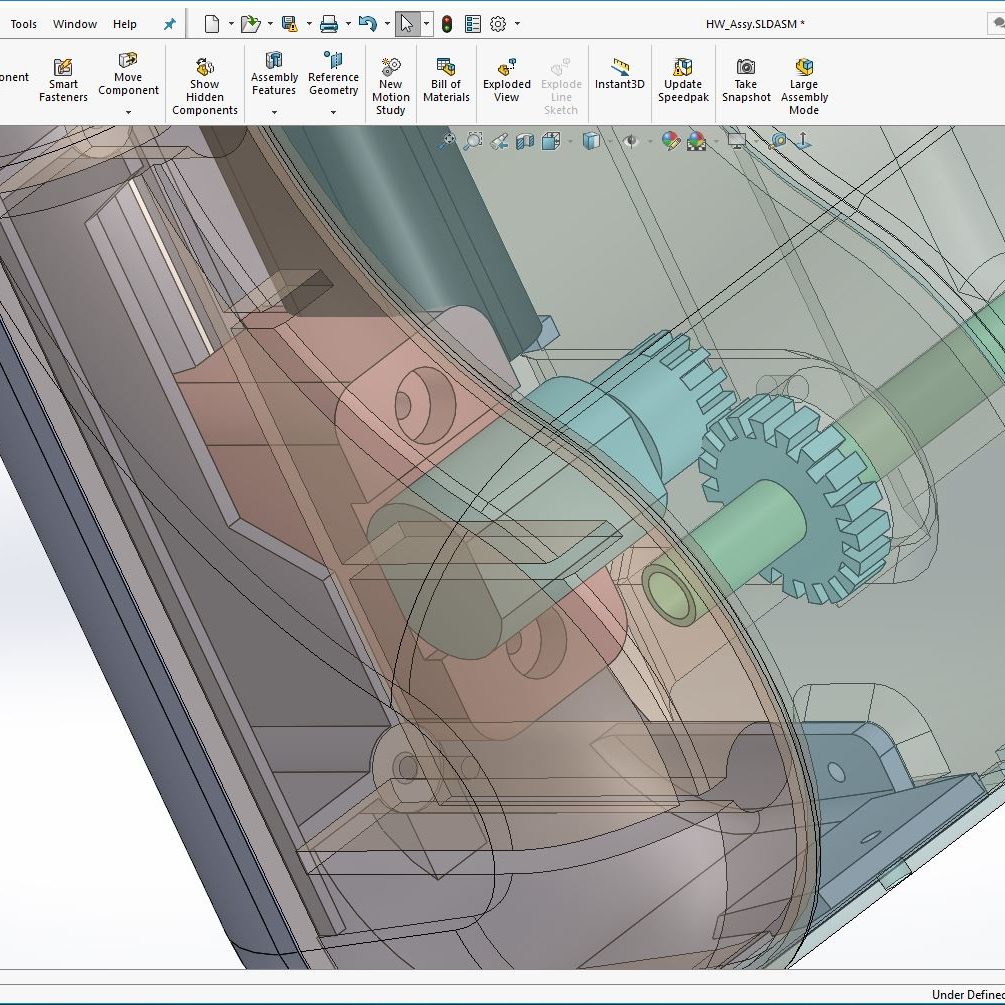The width and height of the screenshot is (1005, 1005).
Task: Expand the Display Style dropdown arrow
Action: [610, 141]
